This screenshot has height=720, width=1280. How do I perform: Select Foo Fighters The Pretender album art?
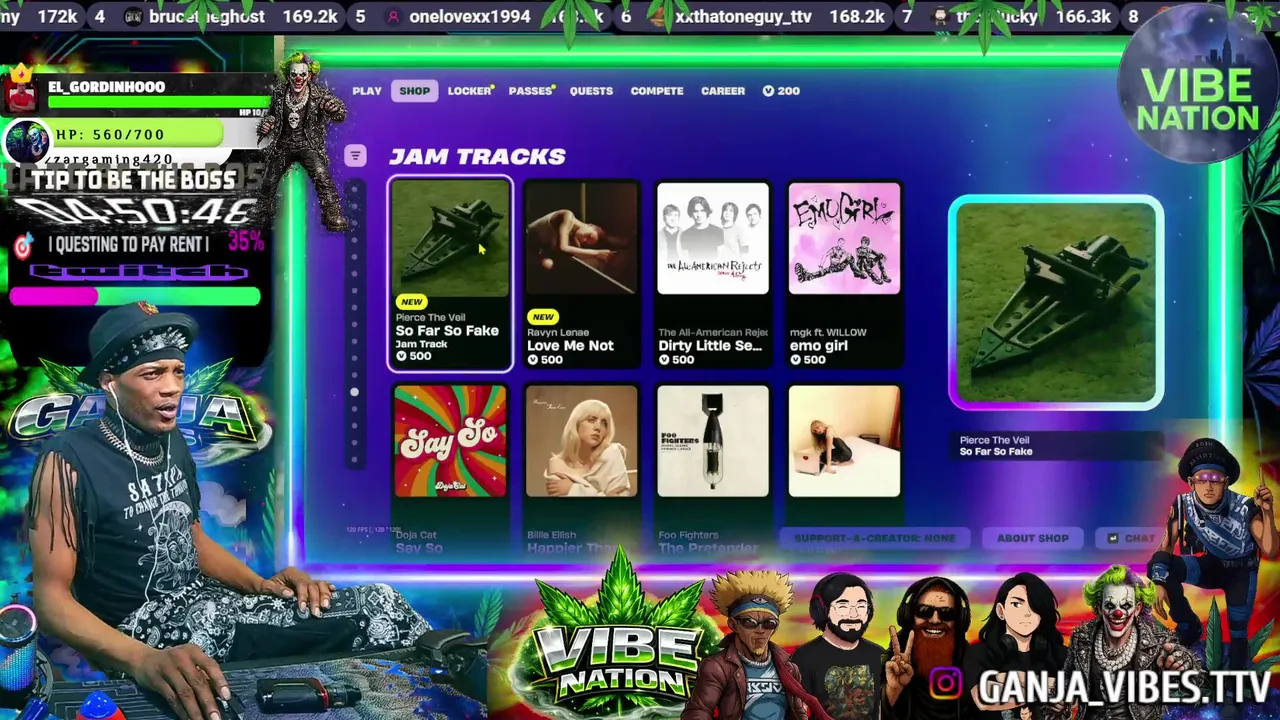coord(713,441)
